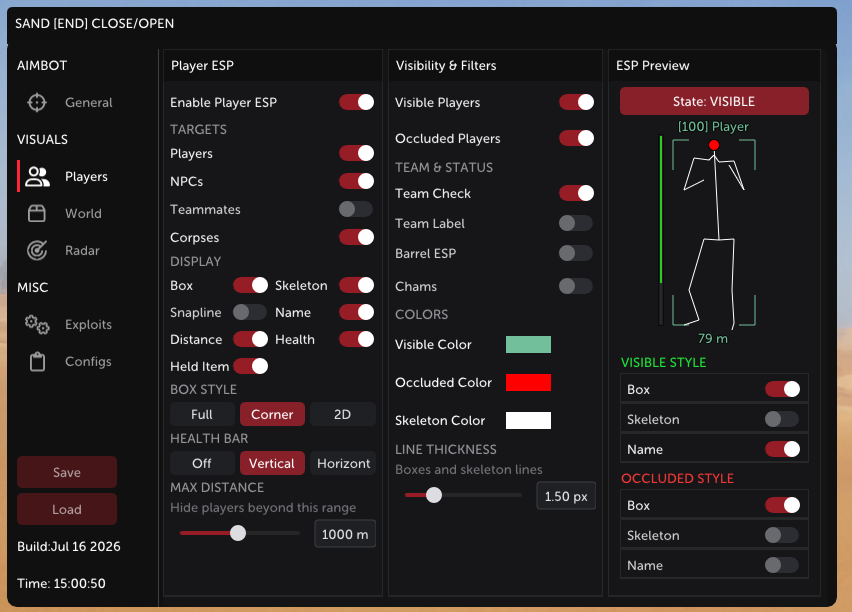Select the Full box style

[x=202, y=414]
